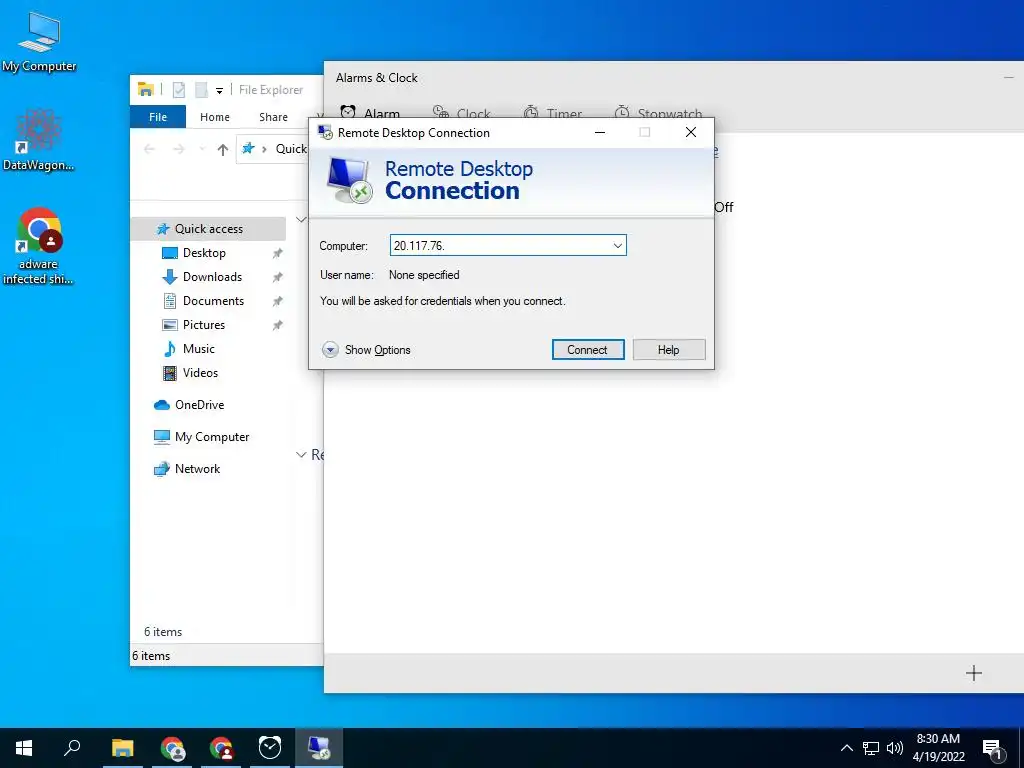Image resolution: width=1024 pixels, height=768 pixels.
Task: Show hidden system tray icons
Action: pos(846,748)
